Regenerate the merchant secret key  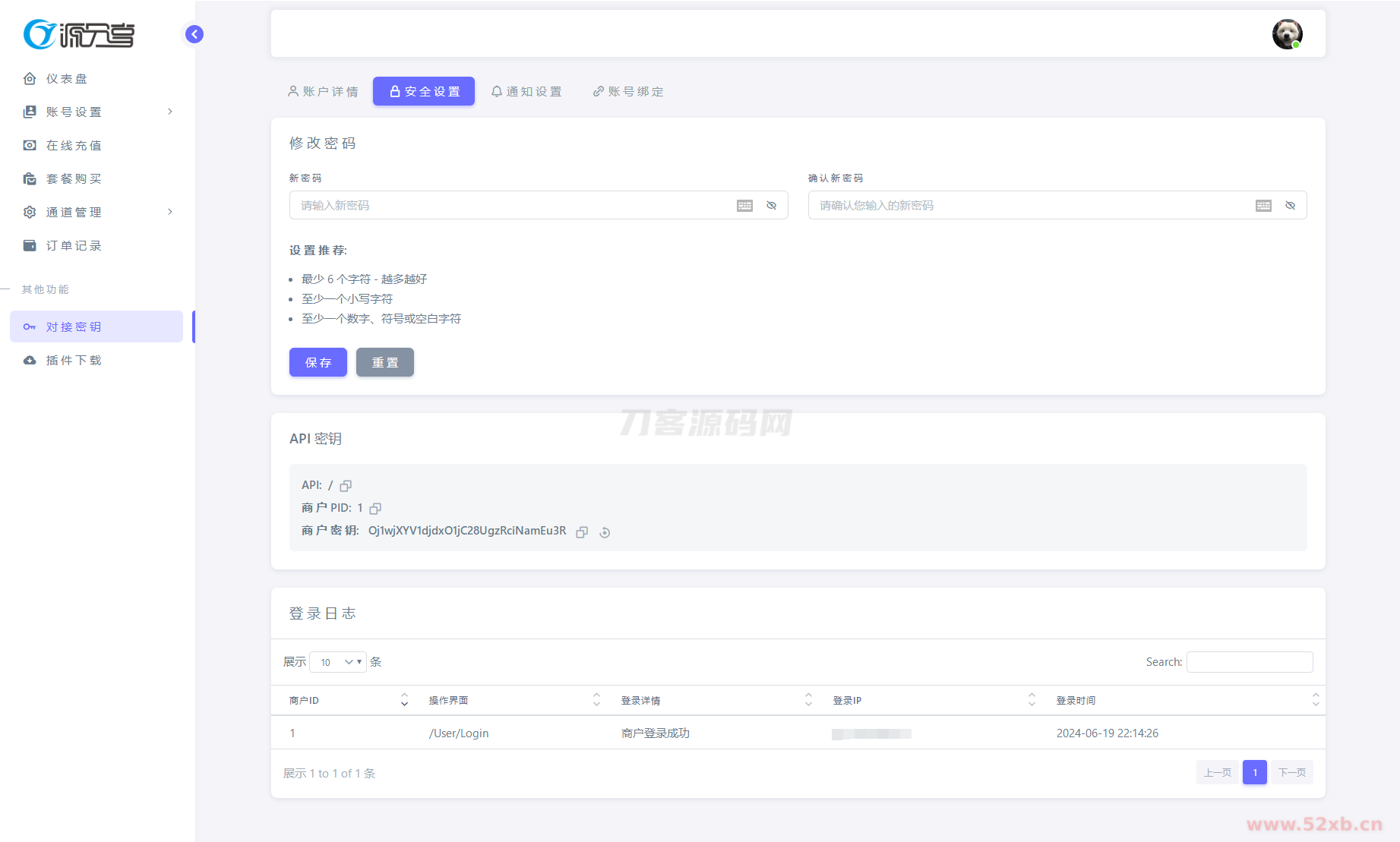tap(605, 532)
